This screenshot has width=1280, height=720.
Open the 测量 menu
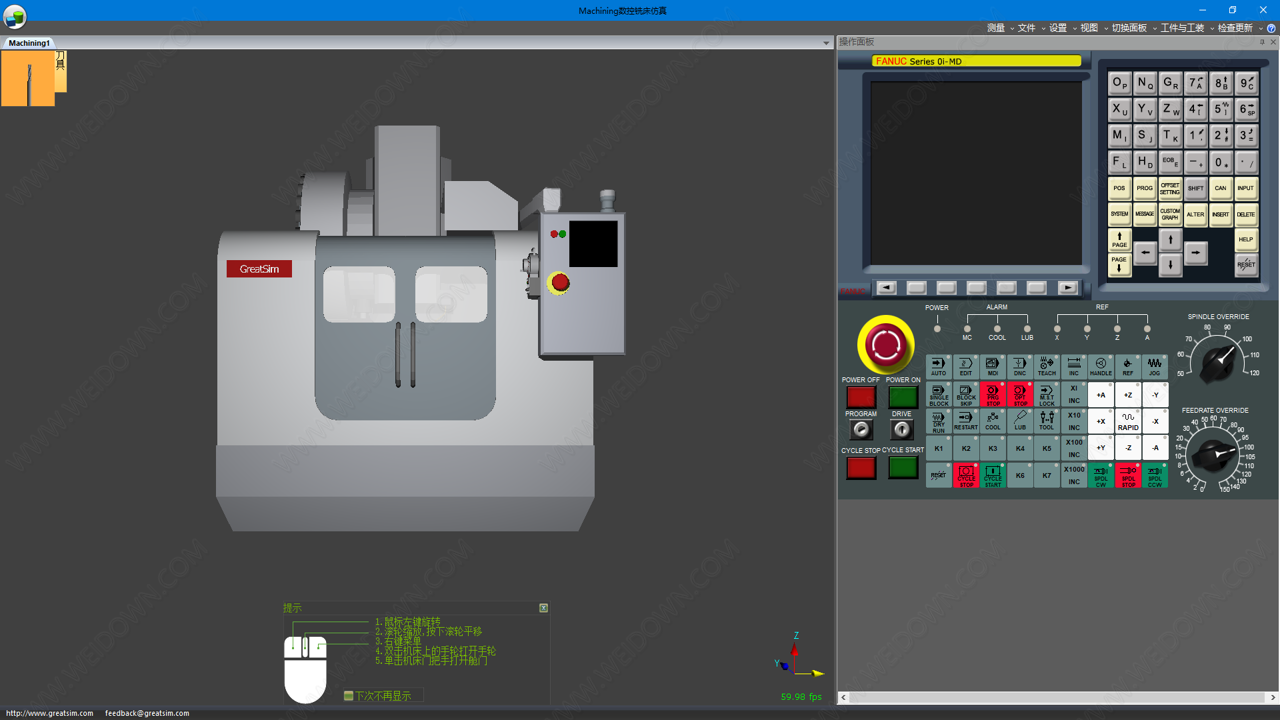pos(996,28)
